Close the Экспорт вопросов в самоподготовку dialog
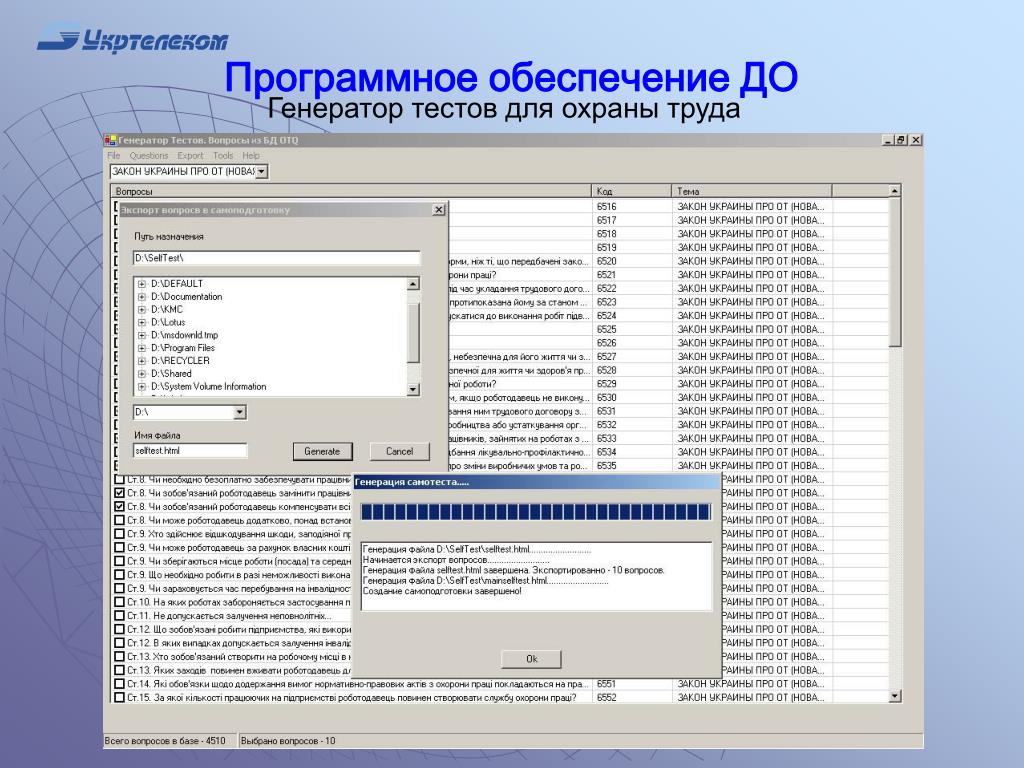 pyautogui.click(x=439, y=210)
